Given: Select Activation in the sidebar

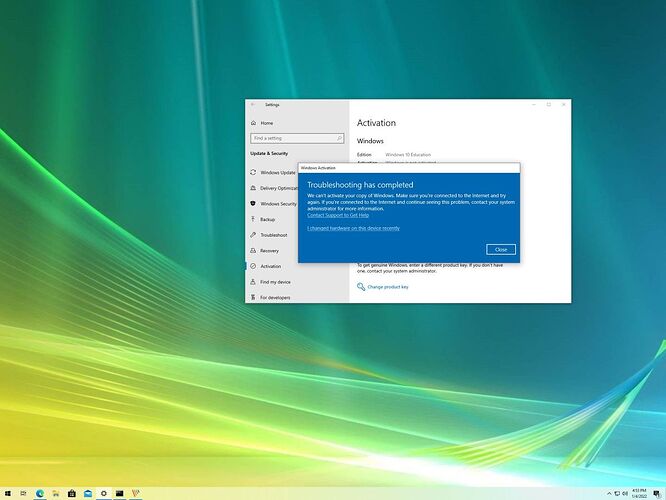Looking at the screenshot, I should click(271, 266).
